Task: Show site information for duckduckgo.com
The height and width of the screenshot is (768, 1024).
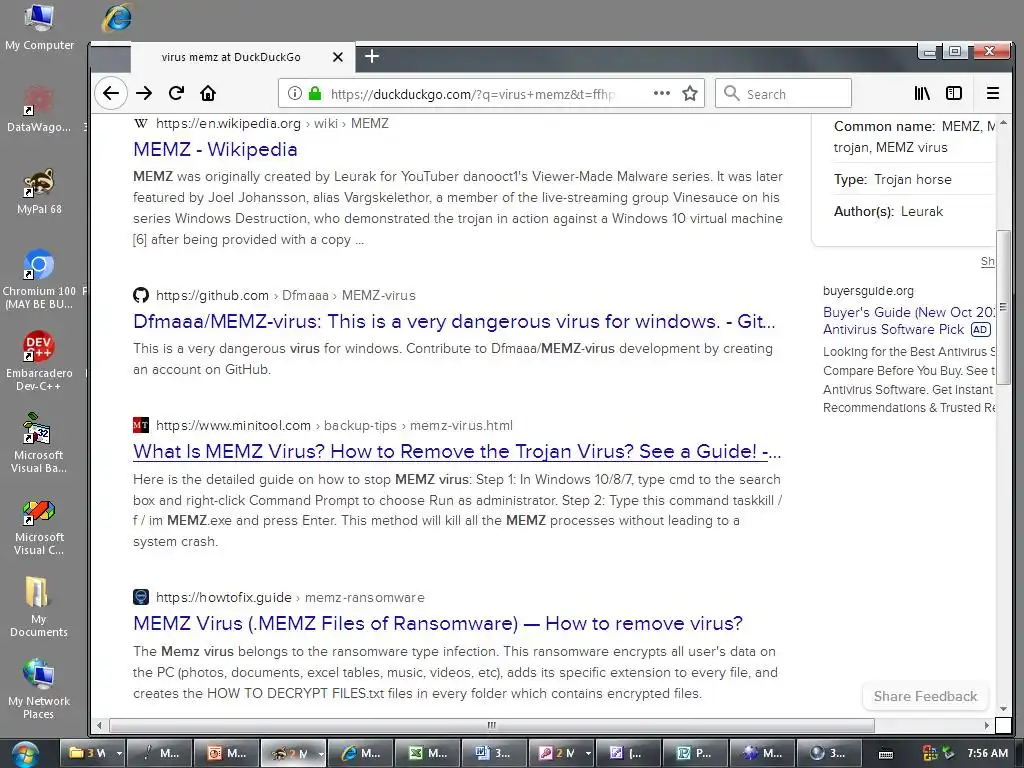Action: [295, 93]
